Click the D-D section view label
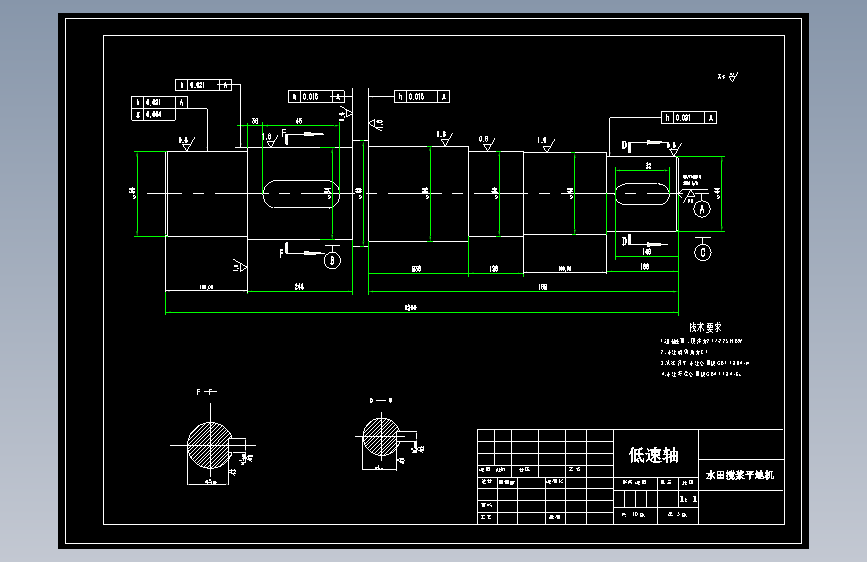Image resolution: width=867 pixels, height=562 pixels. pos(381,400)
